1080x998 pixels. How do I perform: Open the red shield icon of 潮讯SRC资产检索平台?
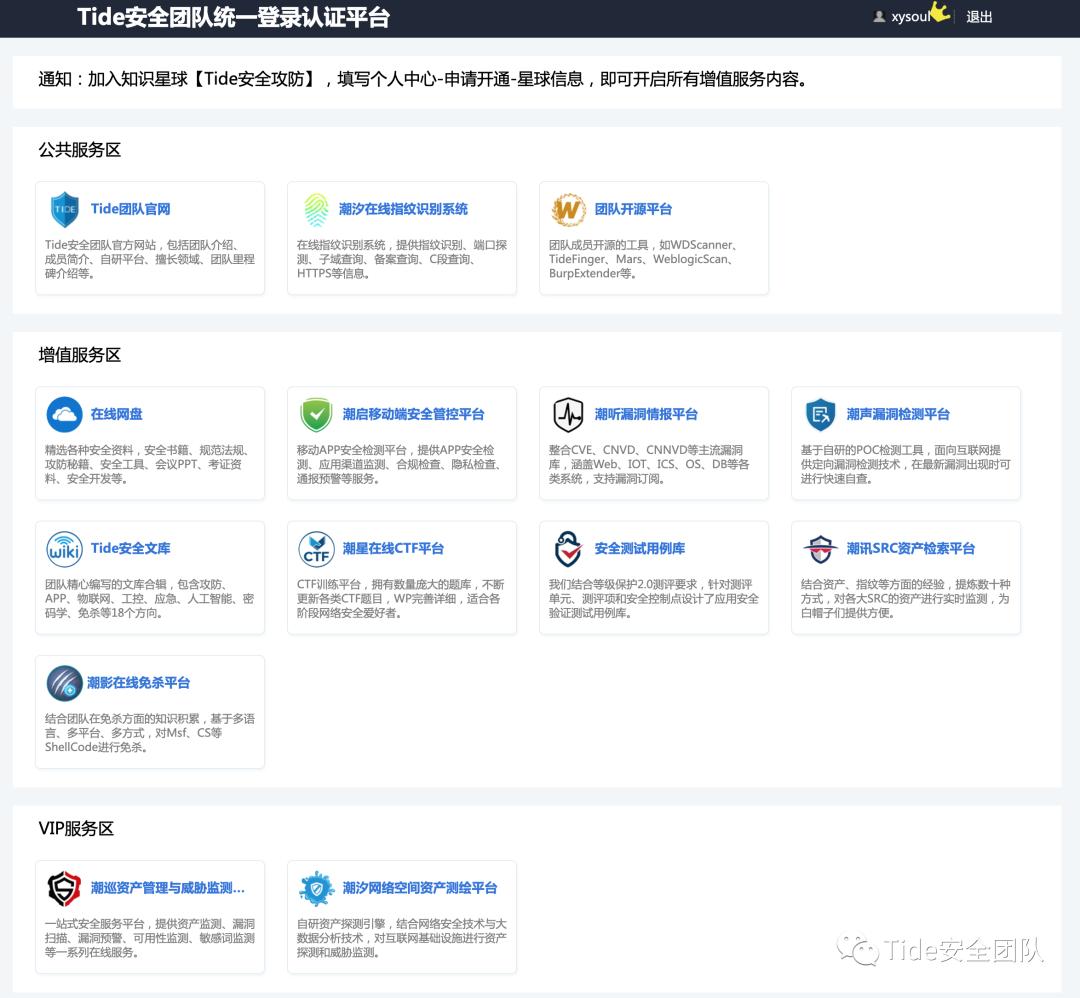(x=820, y=548)
